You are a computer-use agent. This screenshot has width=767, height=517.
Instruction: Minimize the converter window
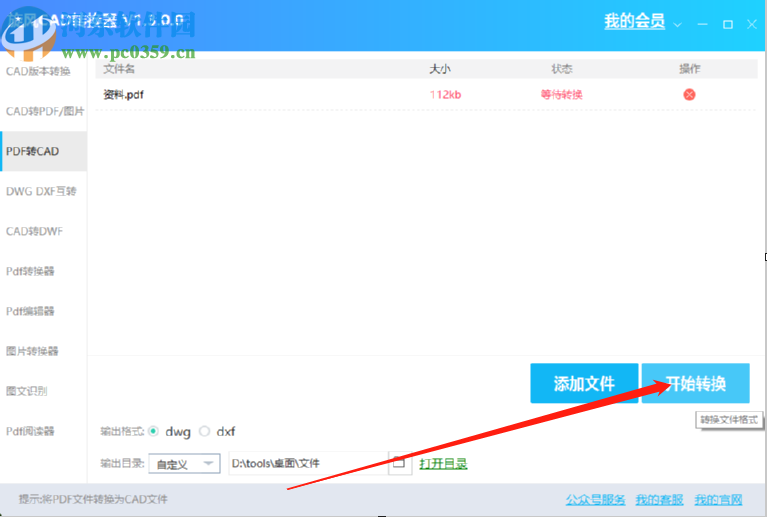click(x=703, y=24)
